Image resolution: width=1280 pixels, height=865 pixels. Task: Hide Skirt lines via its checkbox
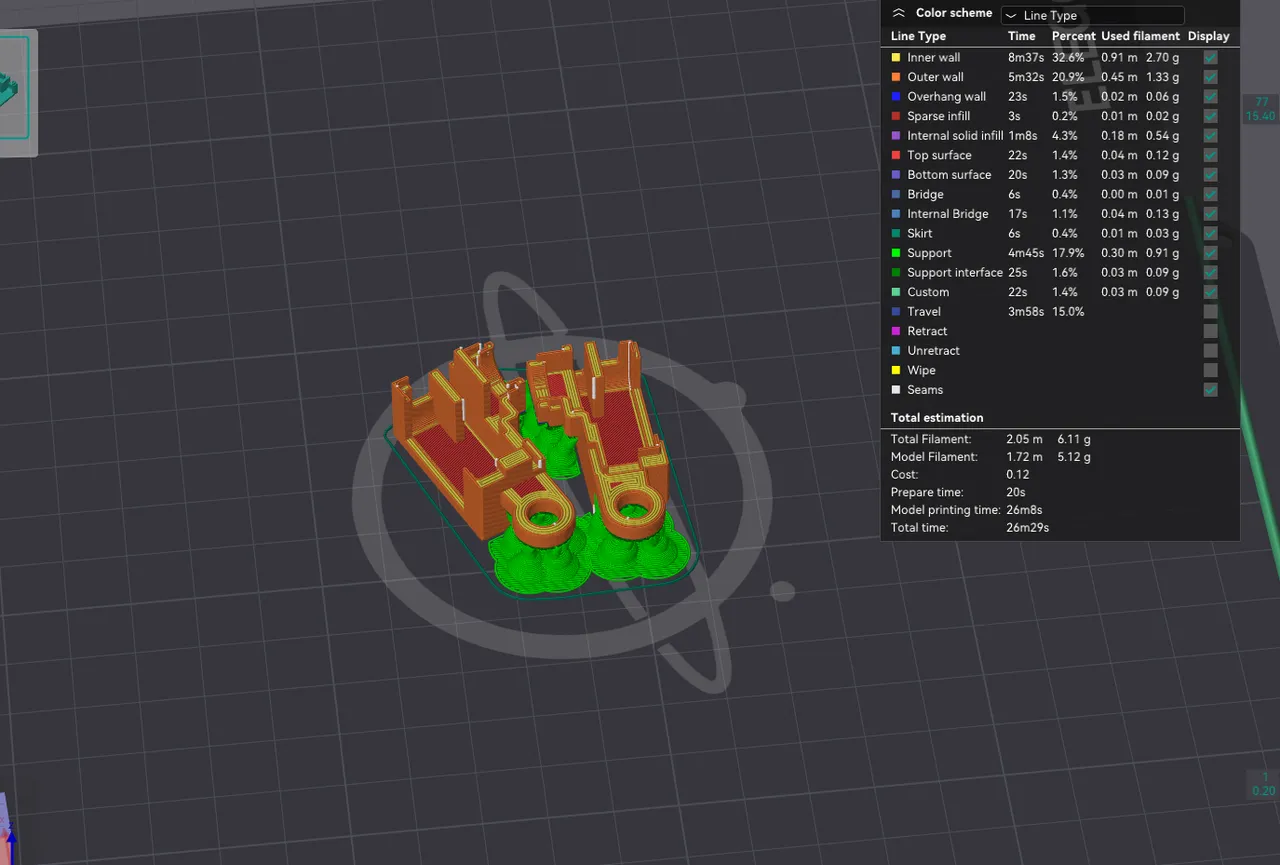1211,233
